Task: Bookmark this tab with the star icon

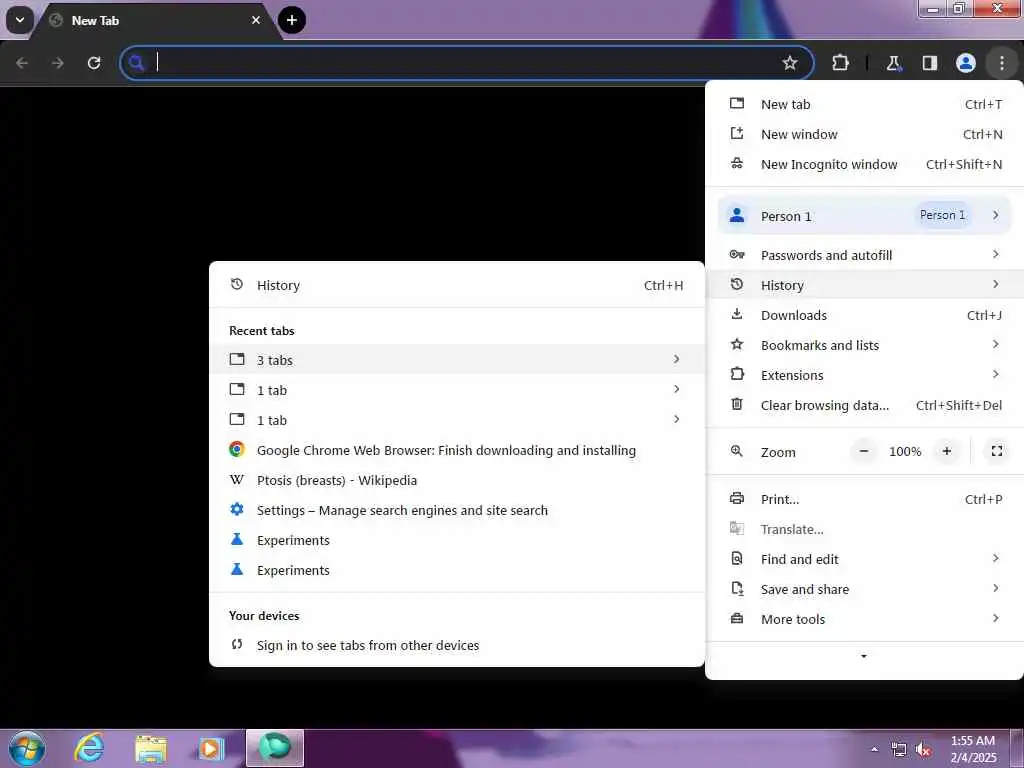Action: click(x=790, y=63)
